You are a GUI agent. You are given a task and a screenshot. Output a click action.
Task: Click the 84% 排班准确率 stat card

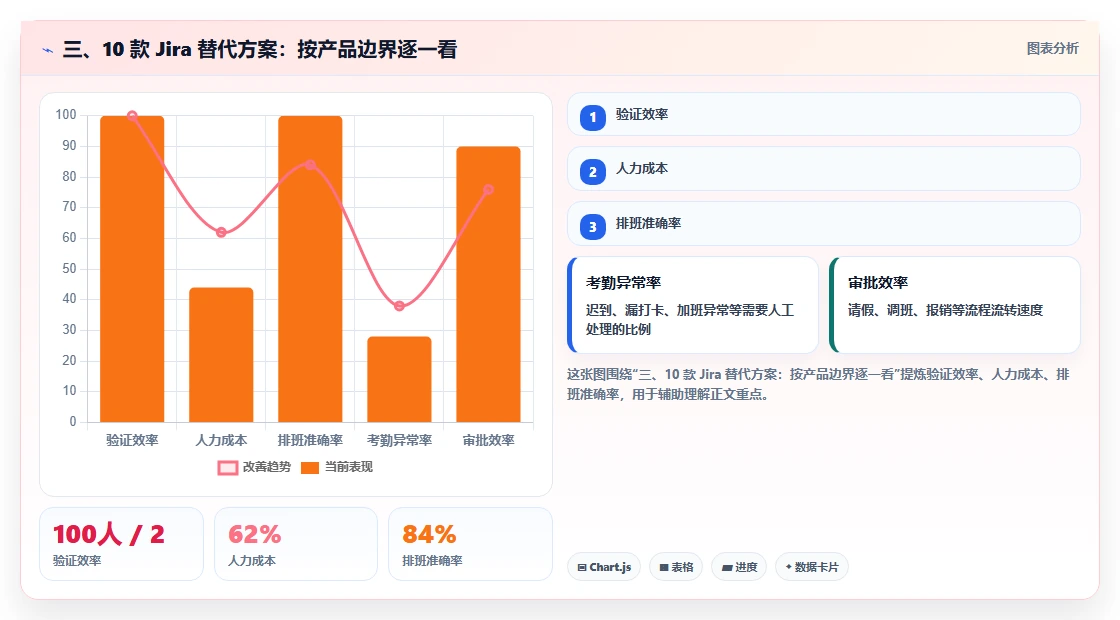point(470,544)
